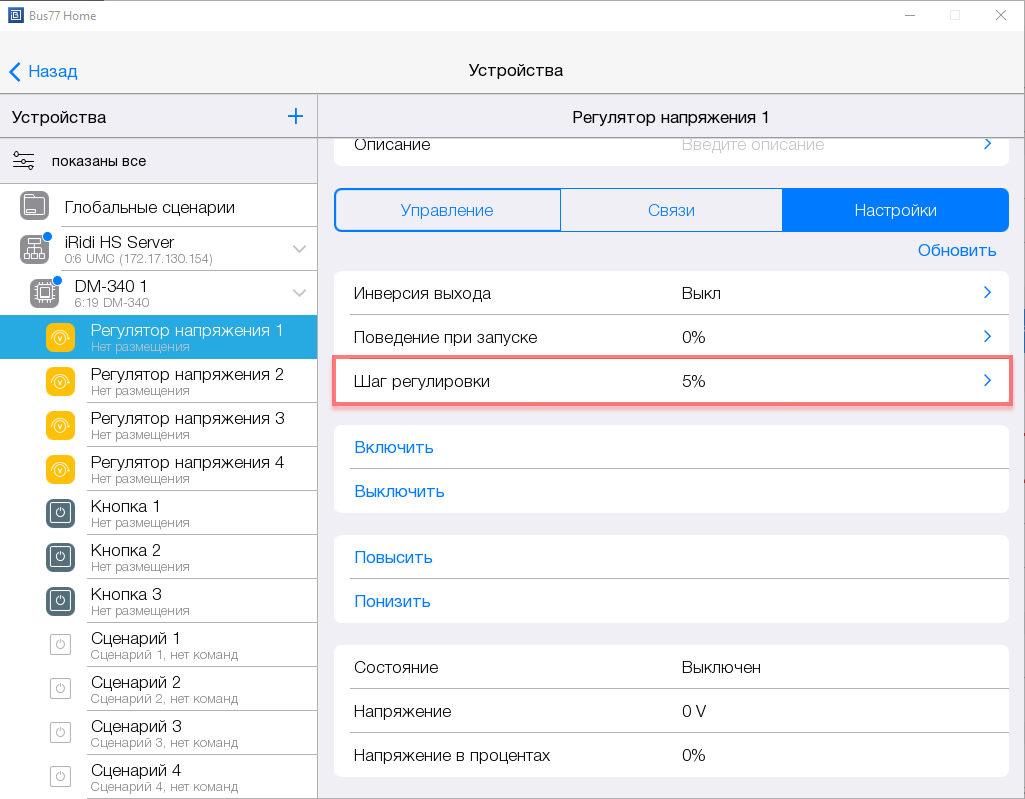
Task: Click the Global scenarios folder icon
Action: click(34, 207)
